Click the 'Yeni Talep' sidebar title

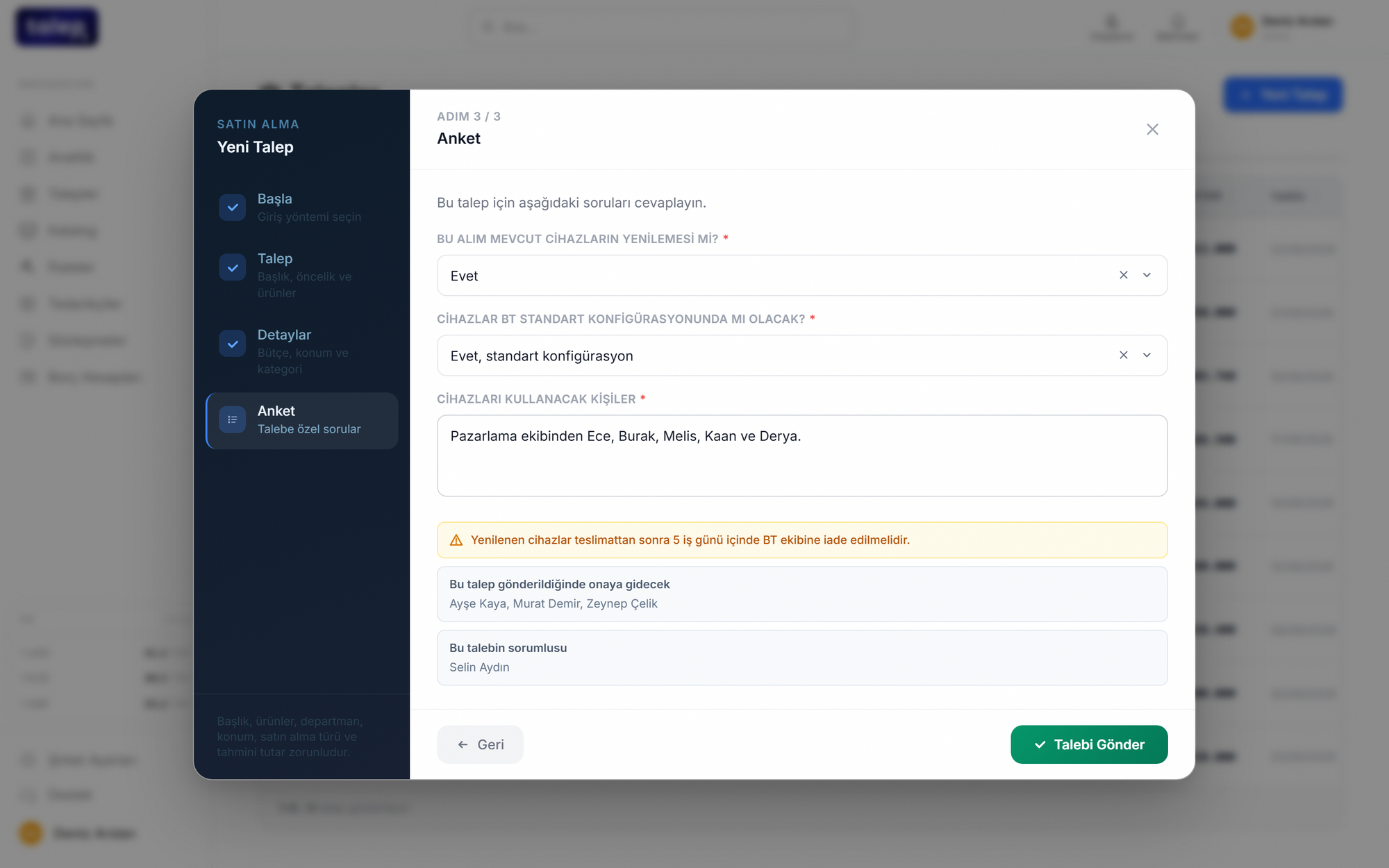click(x=256, y=147)
